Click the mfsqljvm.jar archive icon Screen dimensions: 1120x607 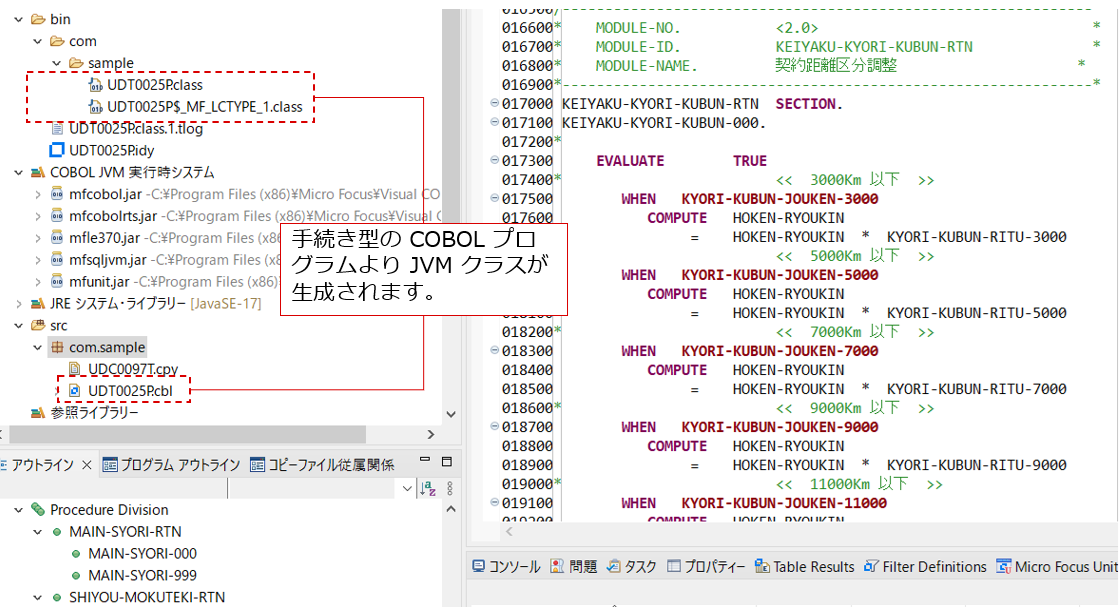tap(57, 260)
